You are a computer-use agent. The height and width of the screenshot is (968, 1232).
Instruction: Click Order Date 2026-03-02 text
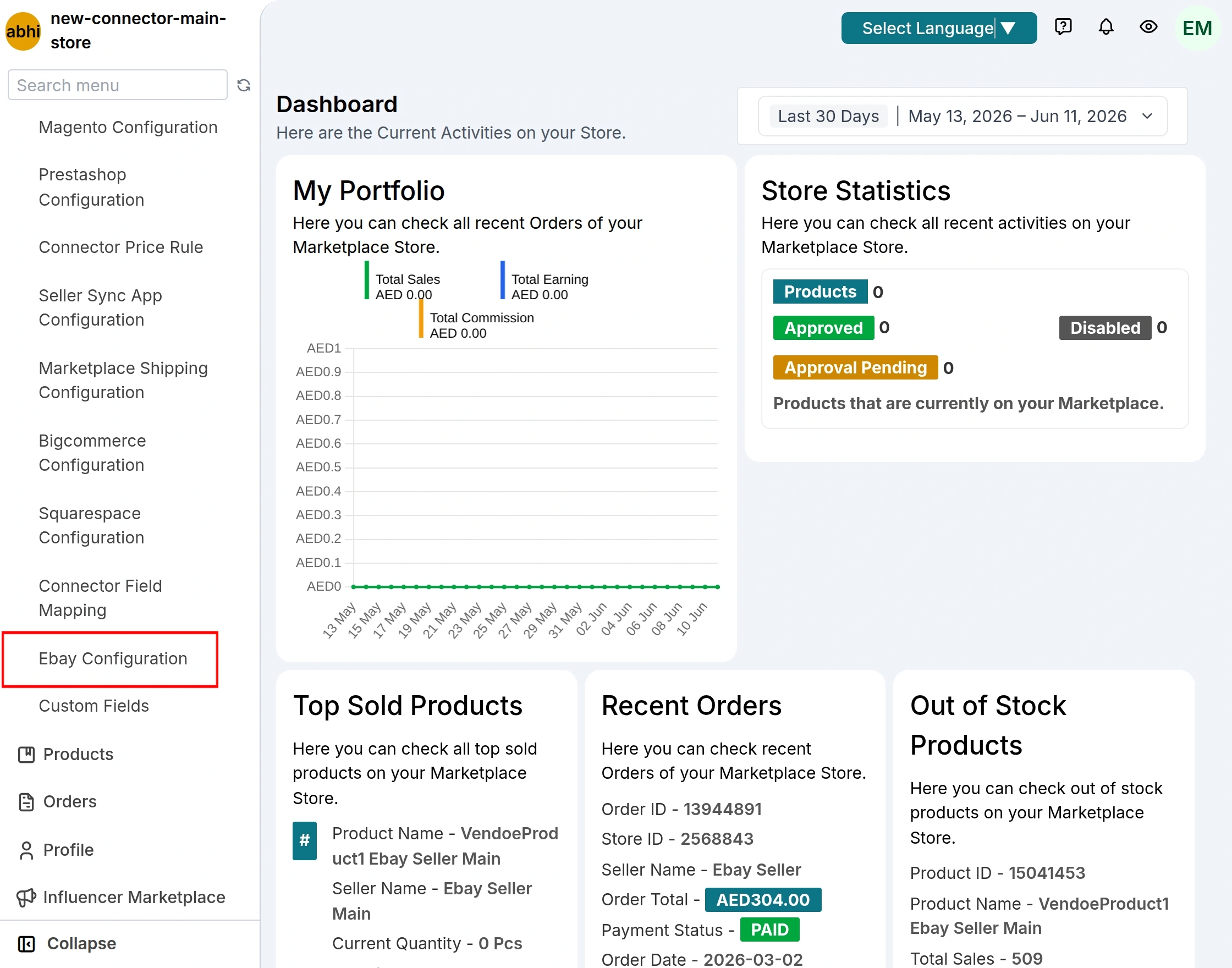pyautogui.click(x=702, y=960)
